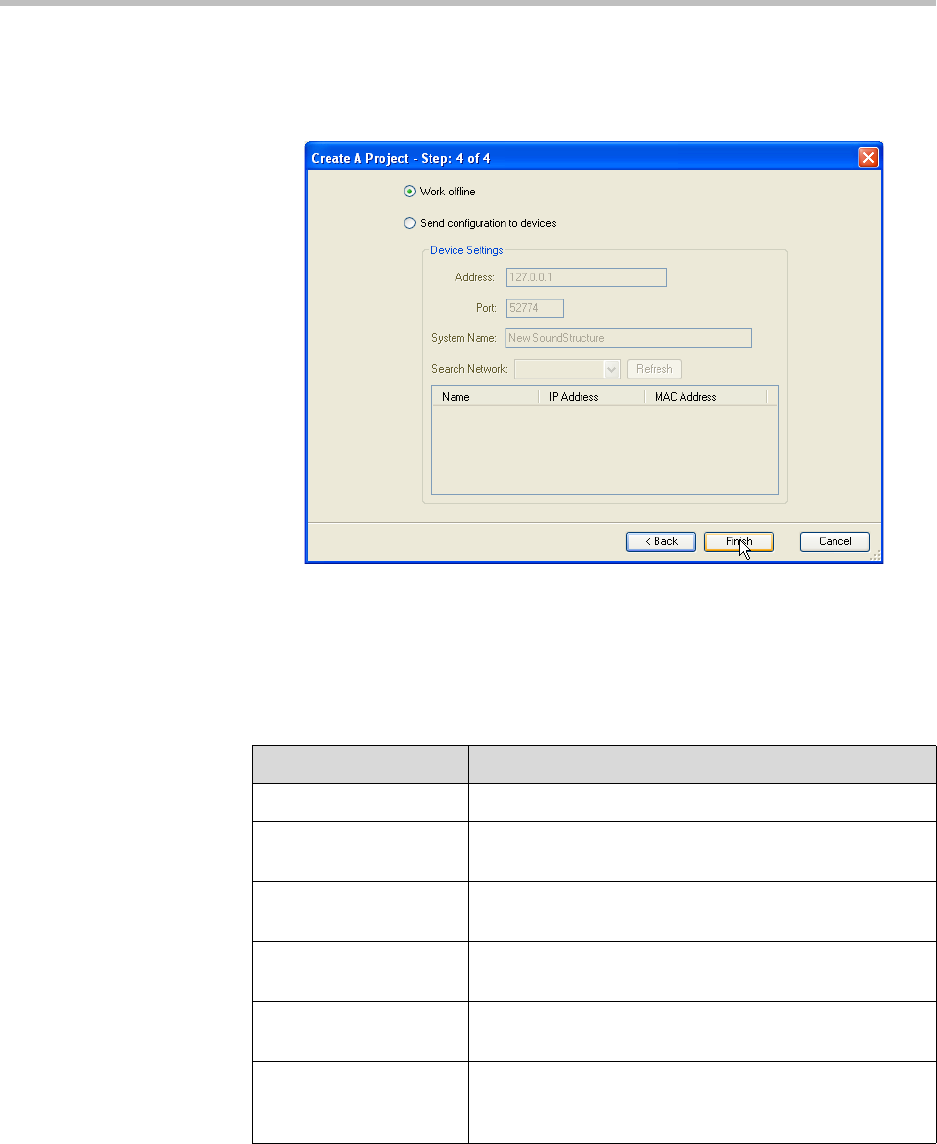Image resolution: width=937 pixels, height=1144 pixels.
Task: Click the Create A Project title bar
Action: click(580, 158)
